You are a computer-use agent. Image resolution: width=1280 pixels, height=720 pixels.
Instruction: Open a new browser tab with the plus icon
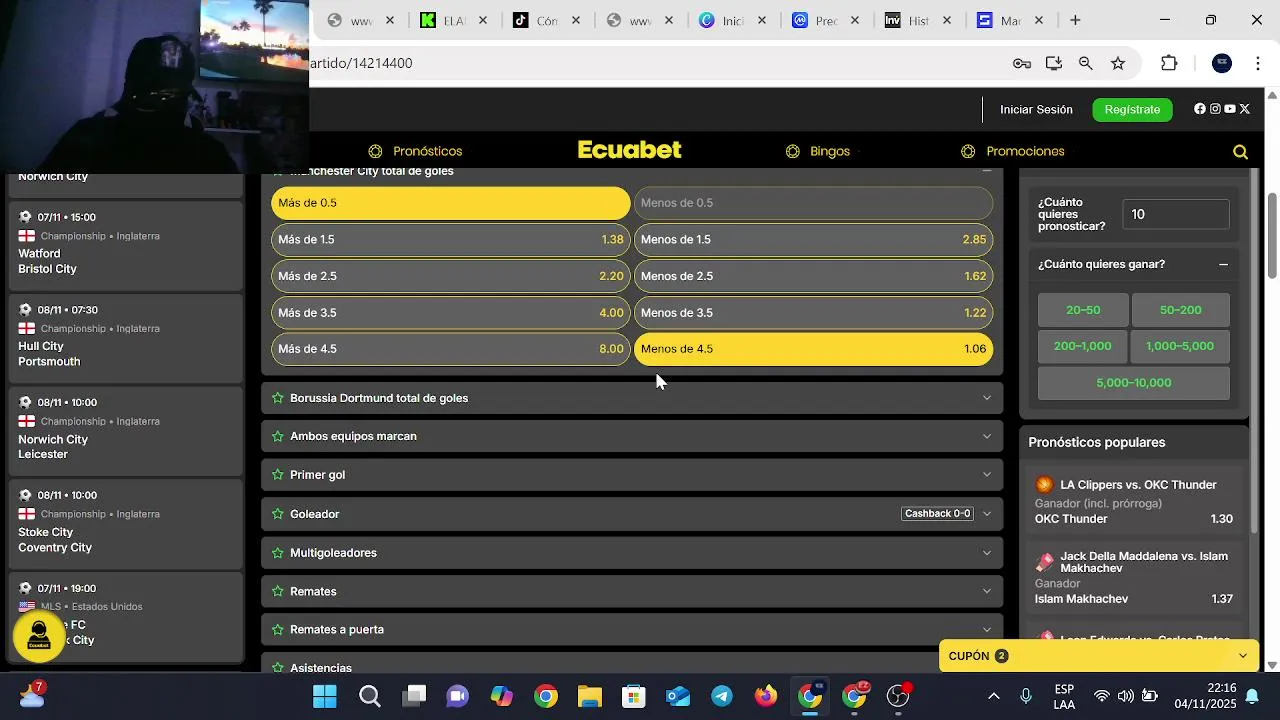[x=1075, y=20]
